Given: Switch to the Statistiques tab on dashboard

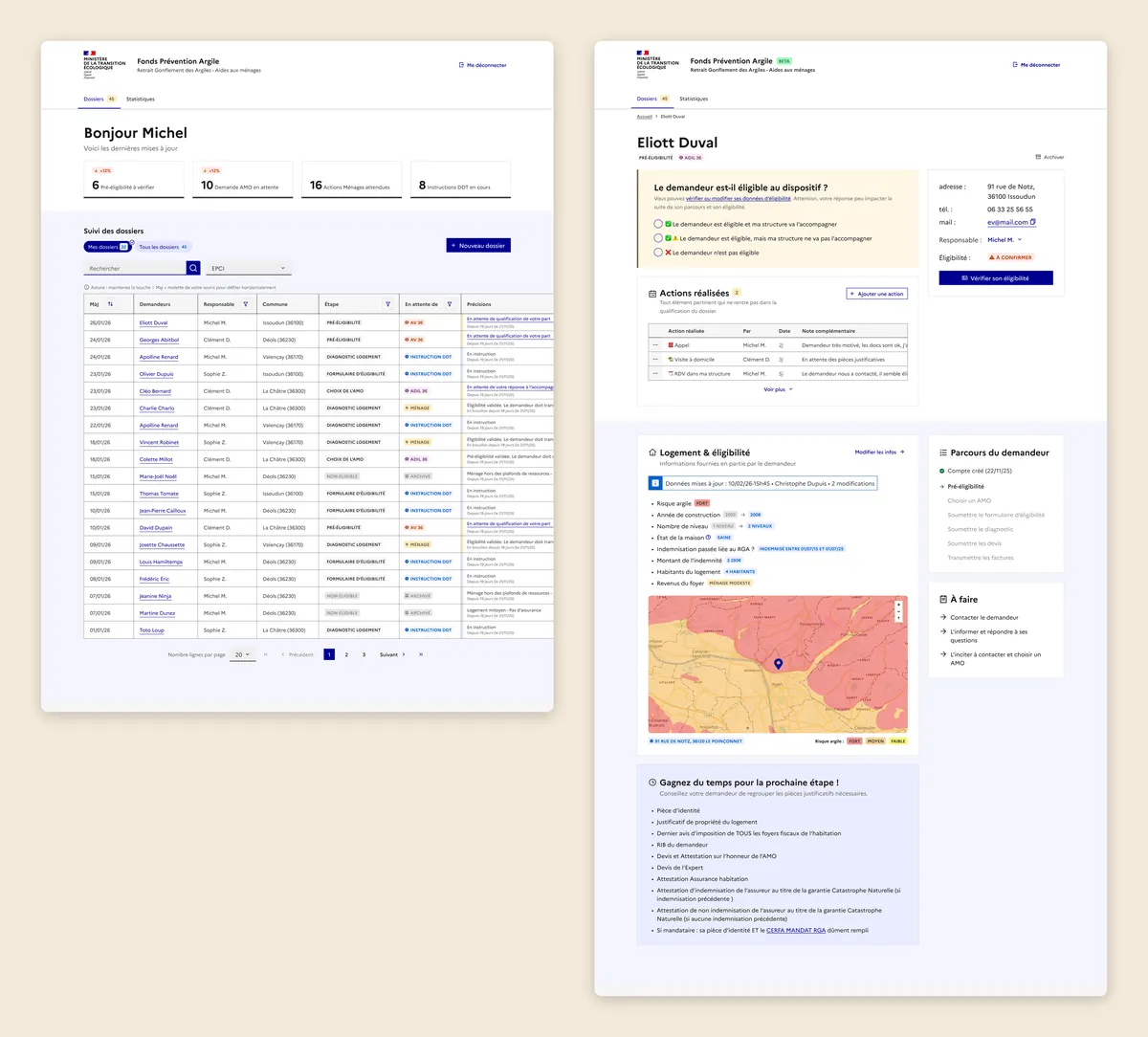Looking at the screenshot, I should (141, 99).
